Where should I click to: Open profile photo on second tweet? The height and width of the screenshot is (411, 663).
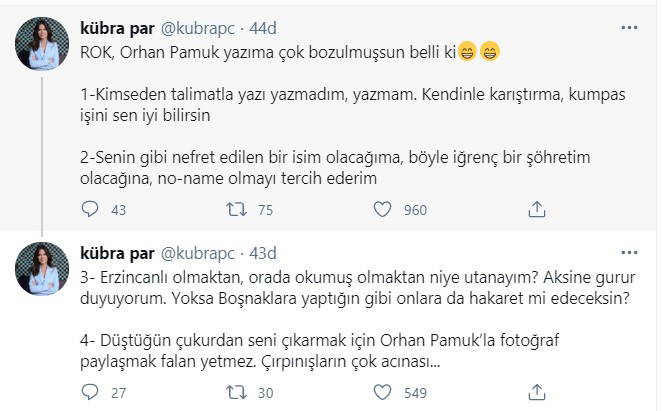[41, 263]
